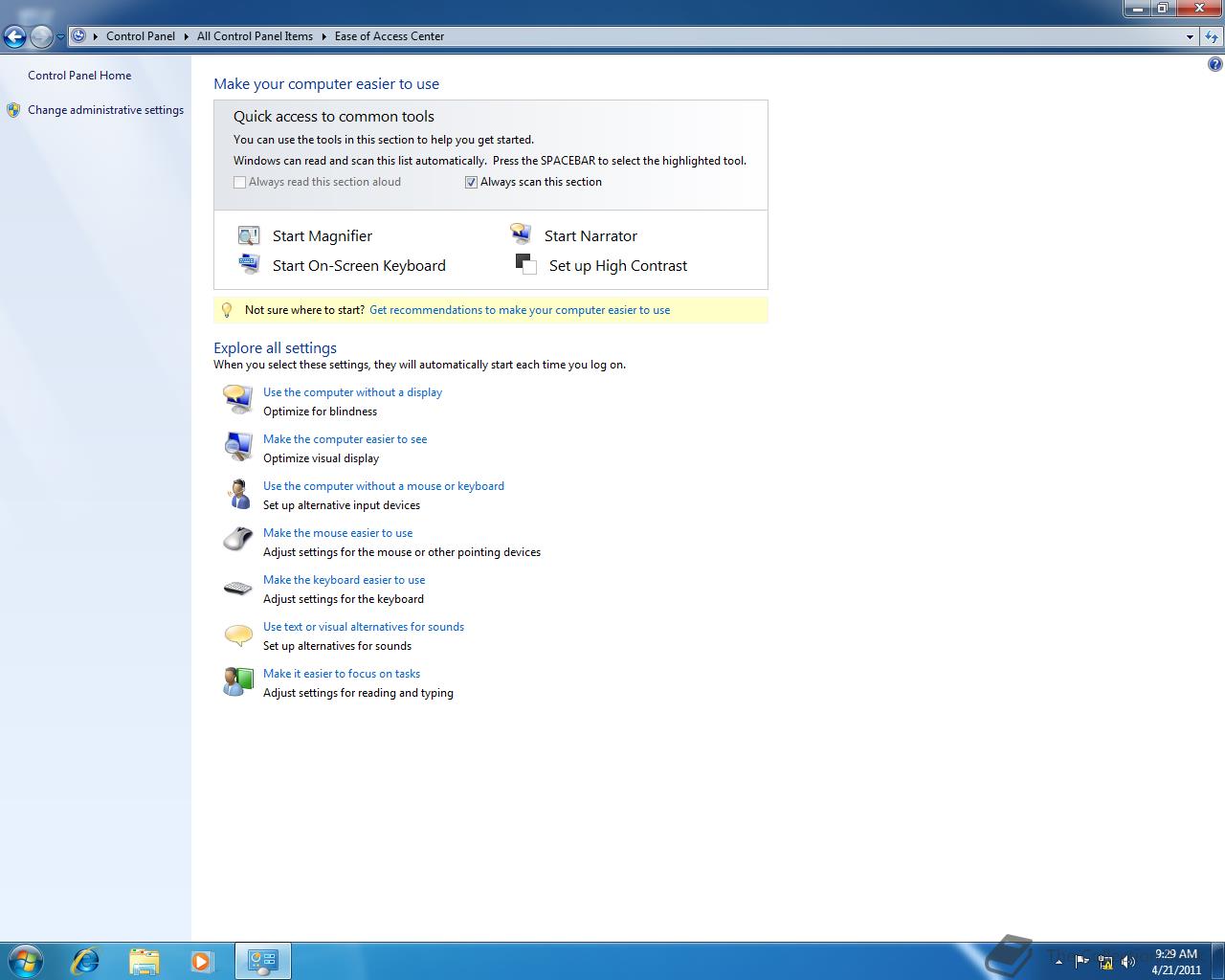Open Control Panel Home link

79,76
